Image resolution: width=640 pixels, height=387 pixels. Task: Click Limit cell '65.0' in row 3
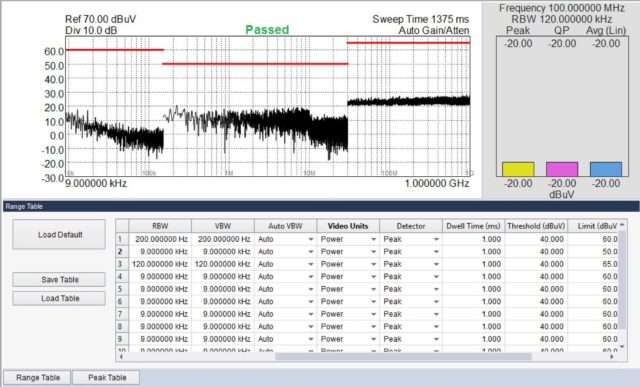[x=593, y=264]
